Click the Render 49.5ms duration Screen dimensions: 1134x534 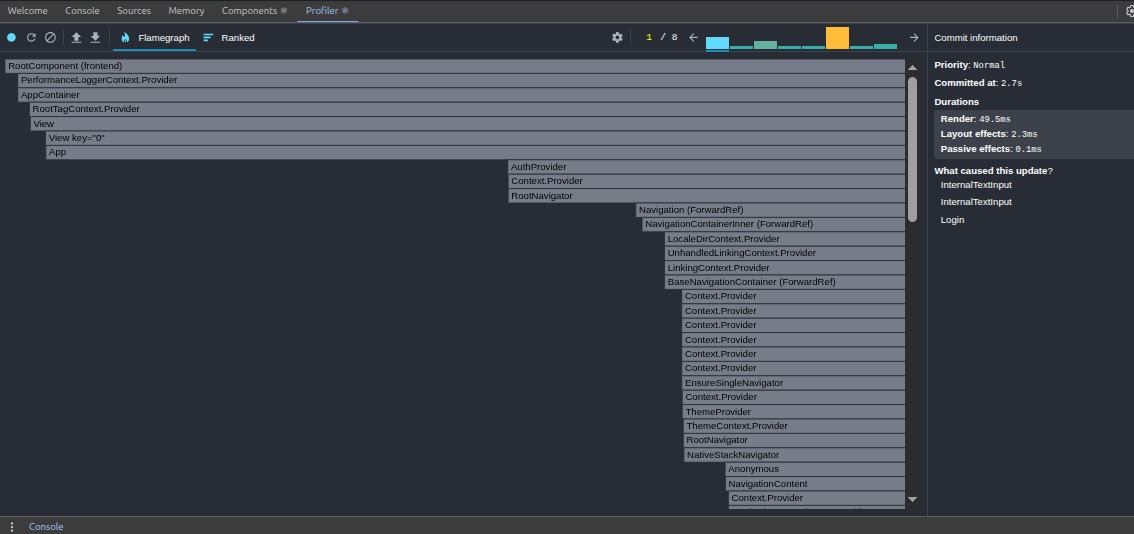pos(976,119)
